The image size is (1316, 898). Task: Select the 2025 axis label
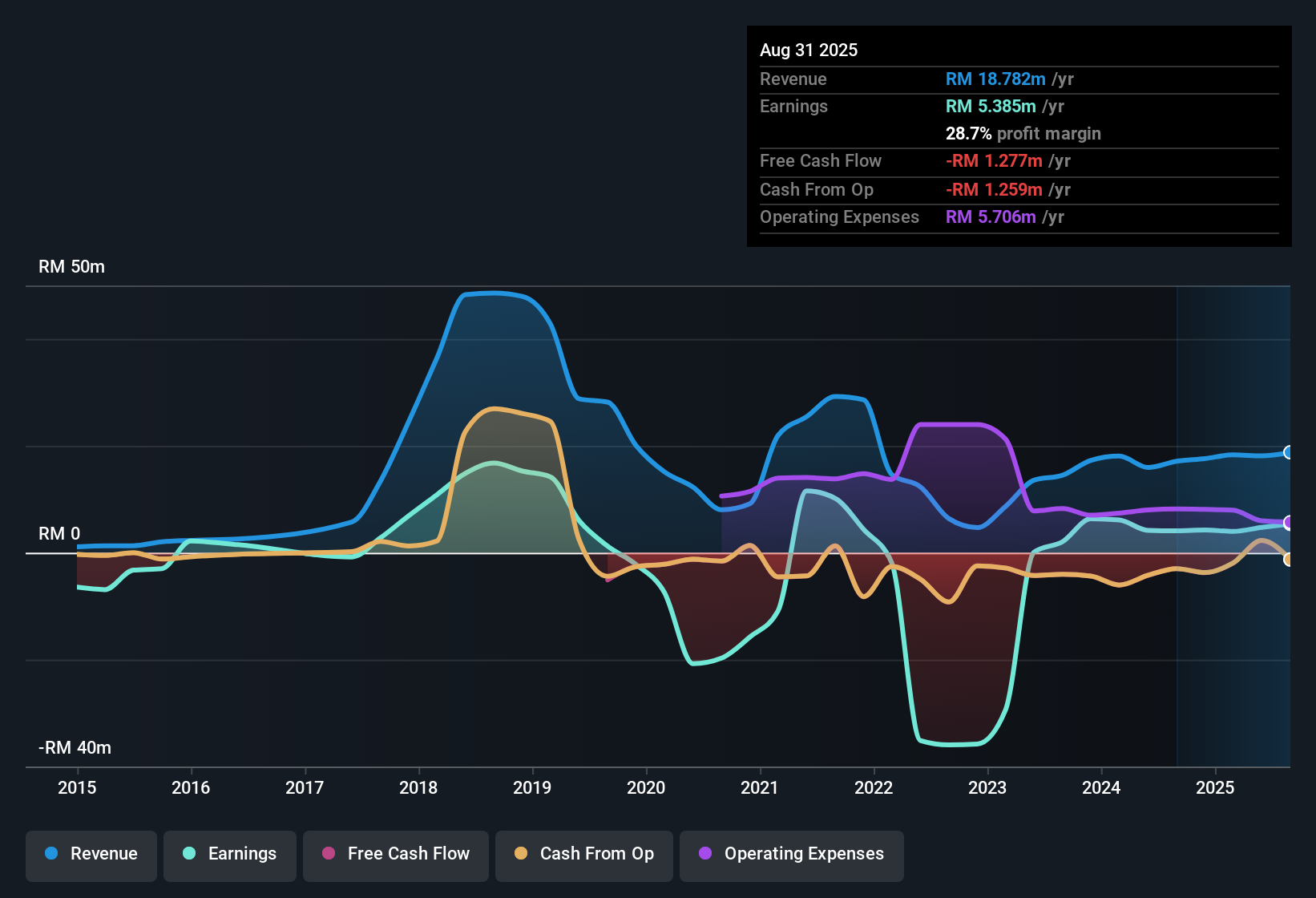point(1216,788)
